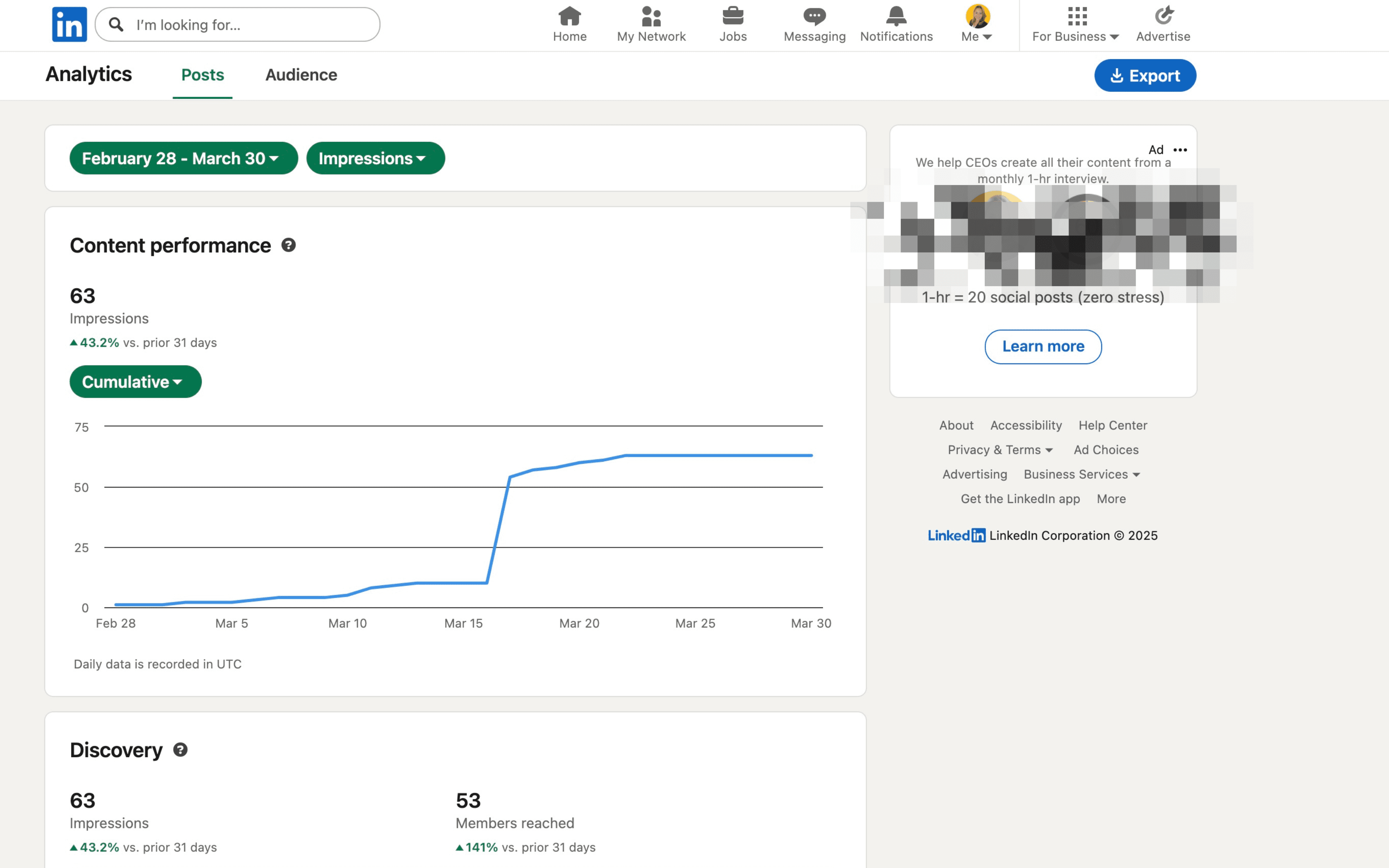Image resolution: width=1389 pixels, height=868 pixels.
Task: Open the Cumulative chart view dropdown
Action: coord(135,381)
